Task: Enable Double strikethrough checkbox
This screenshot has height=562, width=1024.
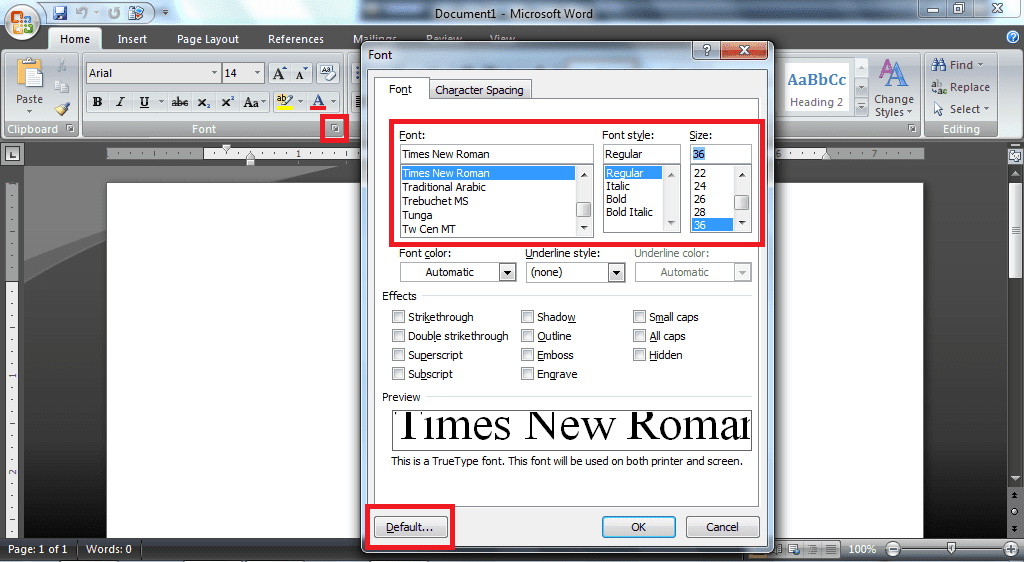Action: click(x=398, y=336)
